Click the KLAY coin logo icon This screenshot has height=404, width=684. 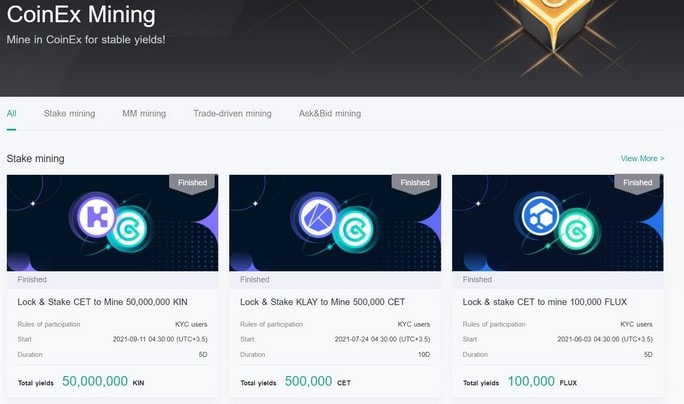click(318, 217)
